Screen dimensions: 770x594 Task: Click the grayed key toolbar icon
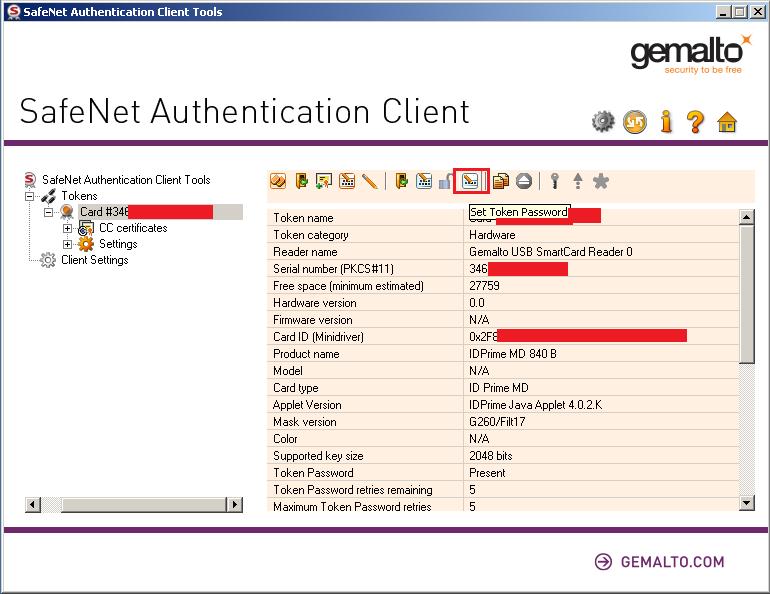555,181
